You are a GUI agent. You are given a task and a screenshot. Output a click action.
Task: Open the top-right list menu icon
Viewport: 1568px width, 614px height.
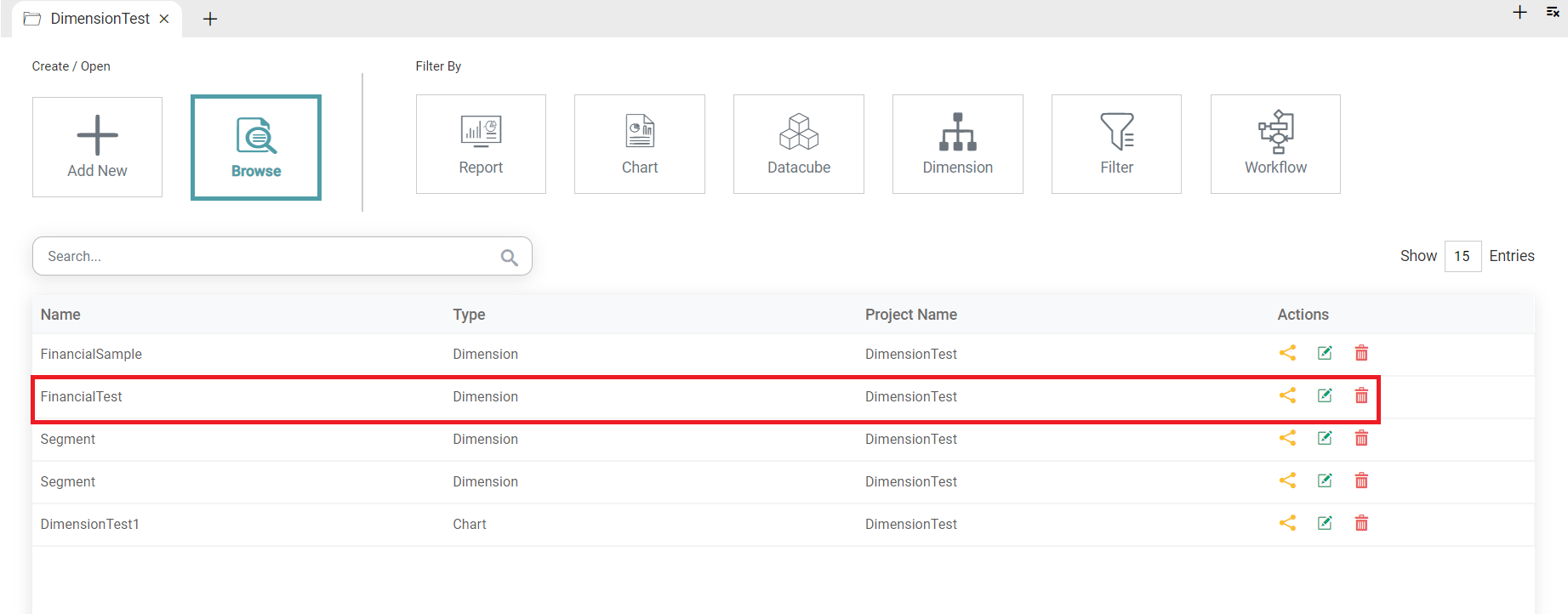[x=1553, y=12]
